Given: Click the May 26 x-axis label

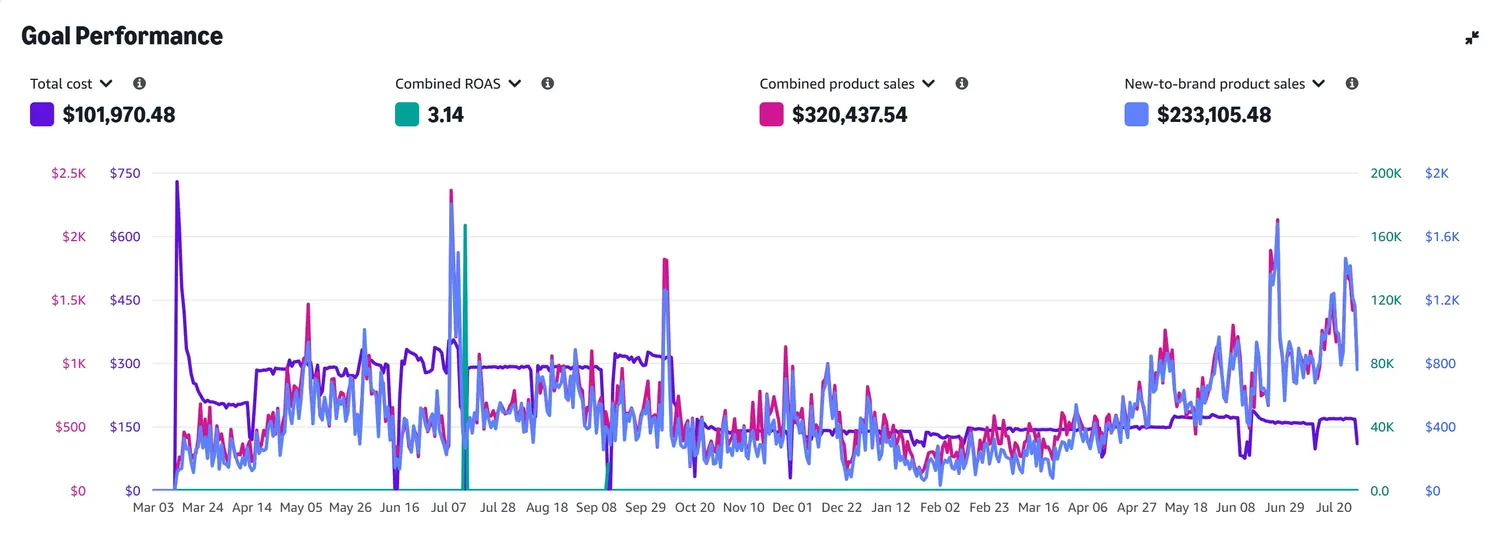Looking at the screenshot, I should [x=350, y=508].
